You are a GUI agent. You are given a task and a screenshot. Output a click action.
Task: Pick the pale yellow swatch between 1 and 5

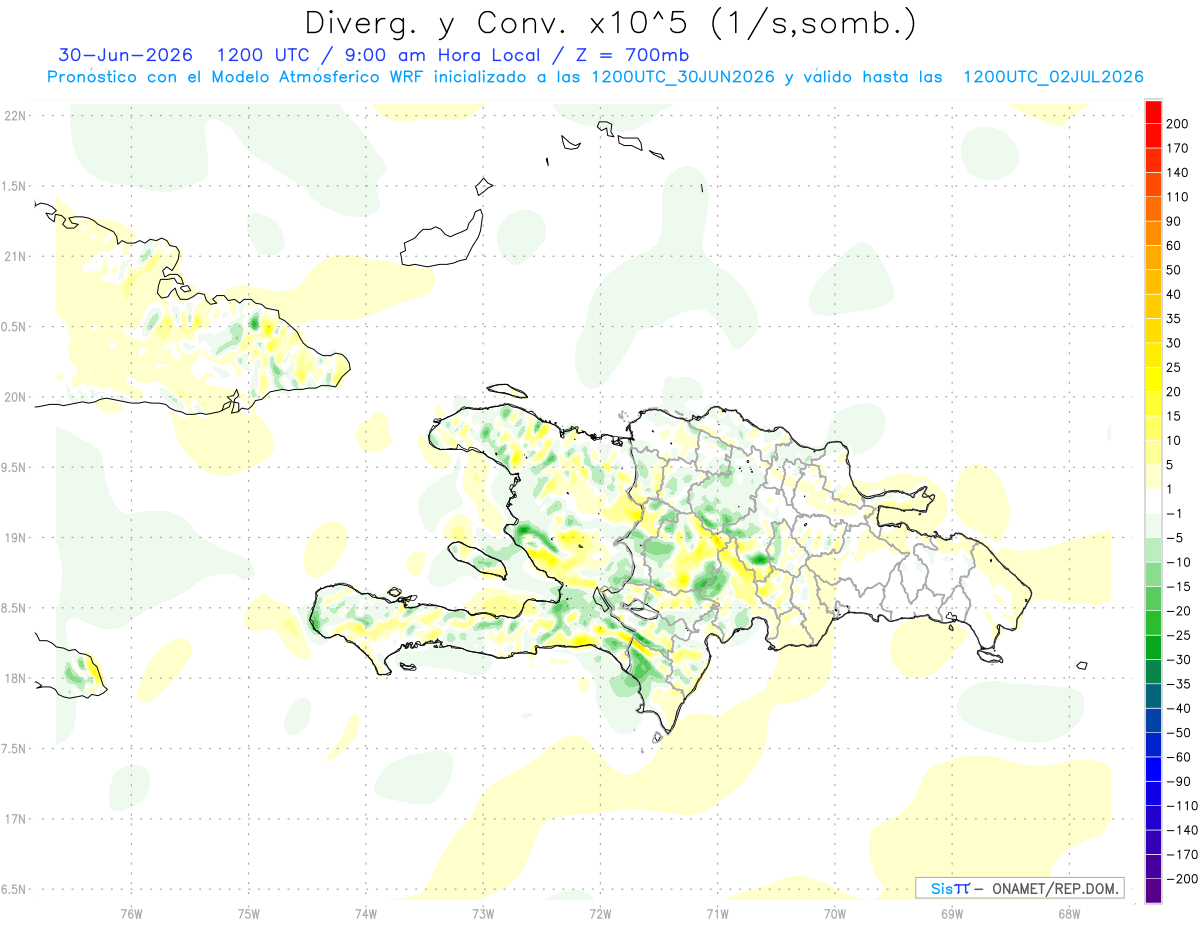point(1153,477)
